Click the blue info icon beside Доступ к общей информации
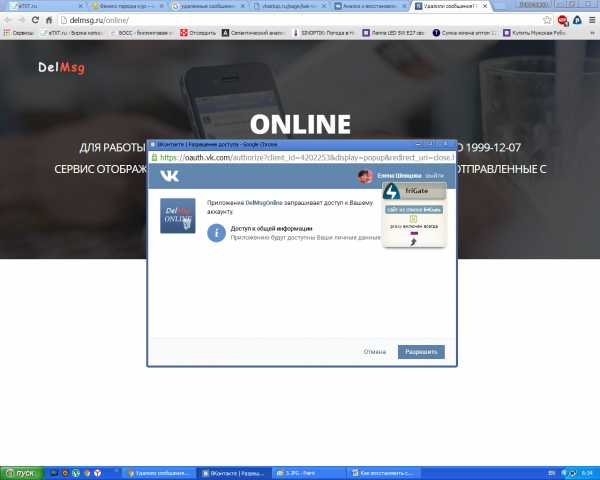The height and width of the screenshot is (480, 600). [x=216, y=233]
